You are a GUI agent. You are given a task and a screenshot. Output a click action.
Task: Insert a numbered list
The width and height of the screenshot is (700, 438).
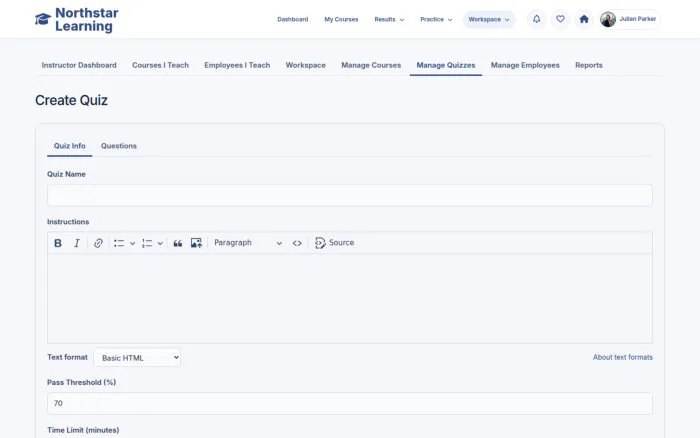click(147, 243)
